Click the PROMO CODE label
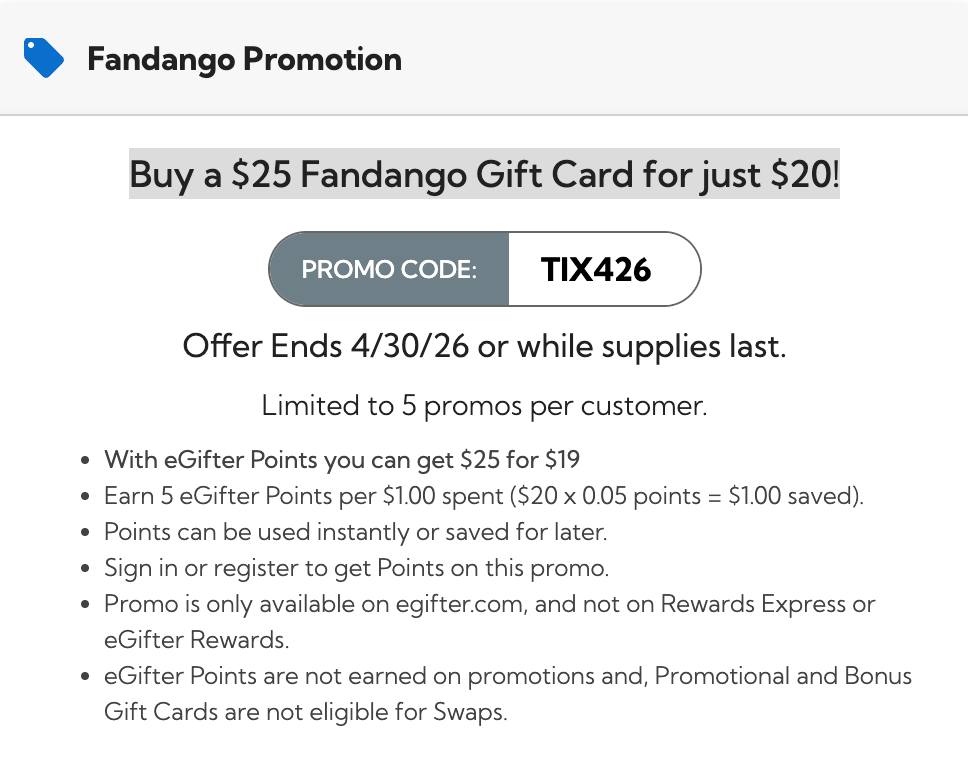The height and width of the screenshot is (758, 968). tap(389, 270)
